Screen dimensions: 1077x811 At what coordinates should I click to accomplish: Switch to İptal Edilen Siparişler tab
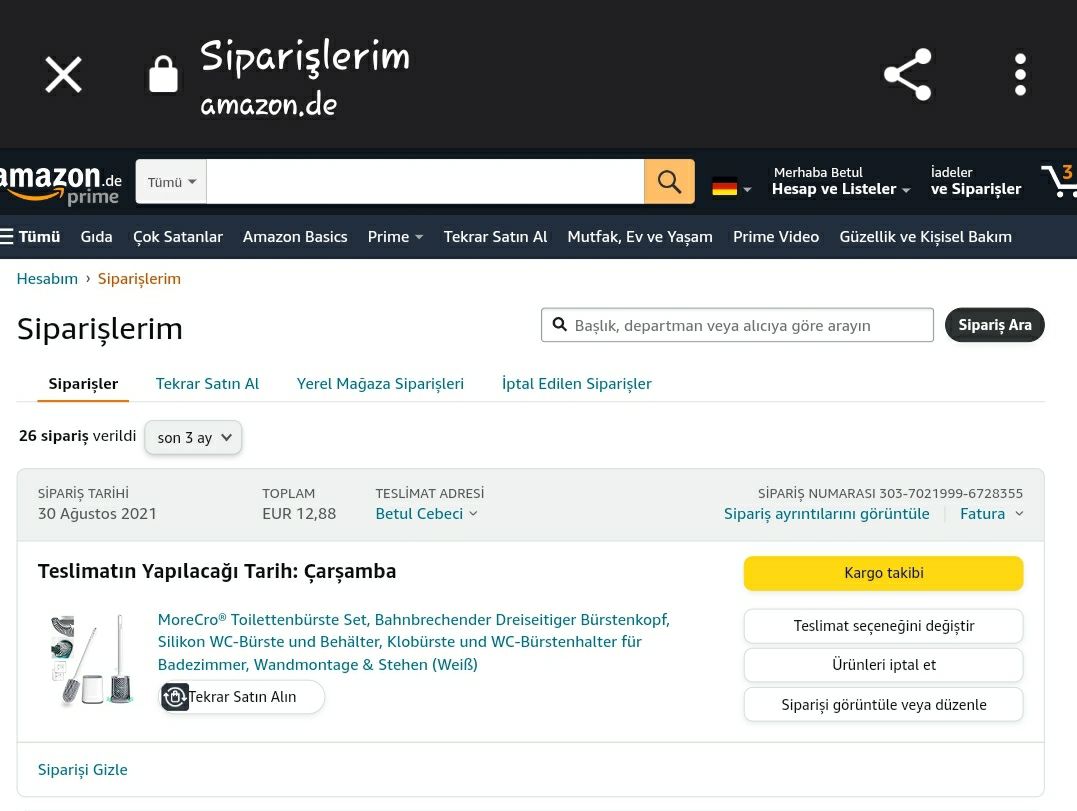(x=576, y=384)
